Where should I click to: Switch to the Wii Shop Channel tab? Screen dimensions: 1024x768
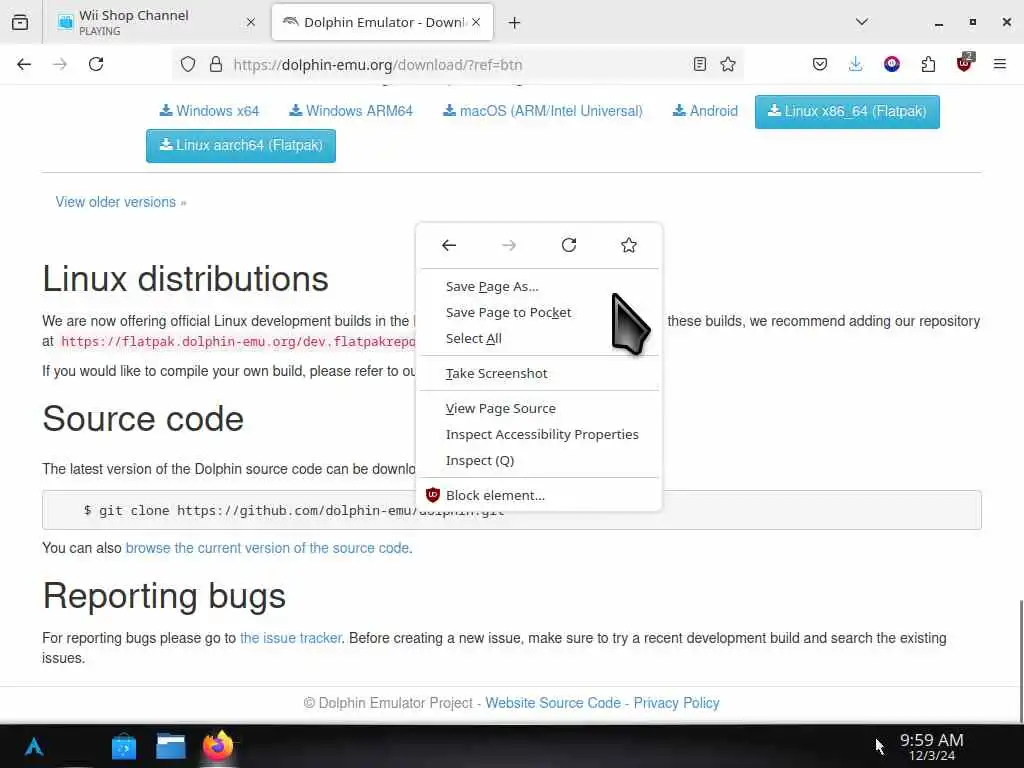[x=155, y=22]
